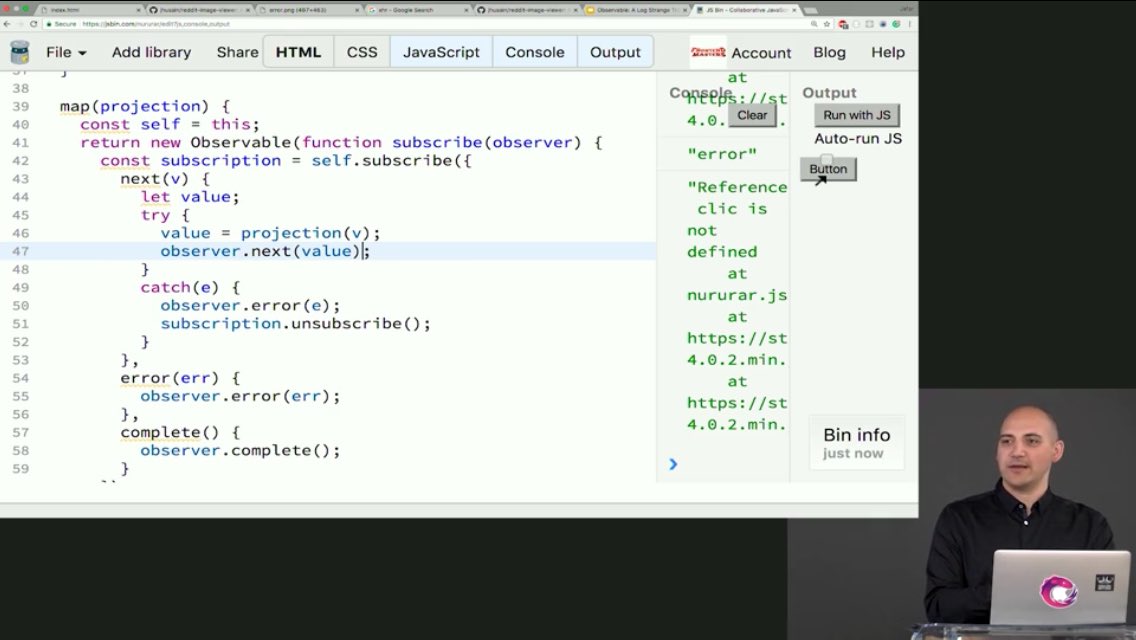Click the "Reference" error message text

point(737,187)
